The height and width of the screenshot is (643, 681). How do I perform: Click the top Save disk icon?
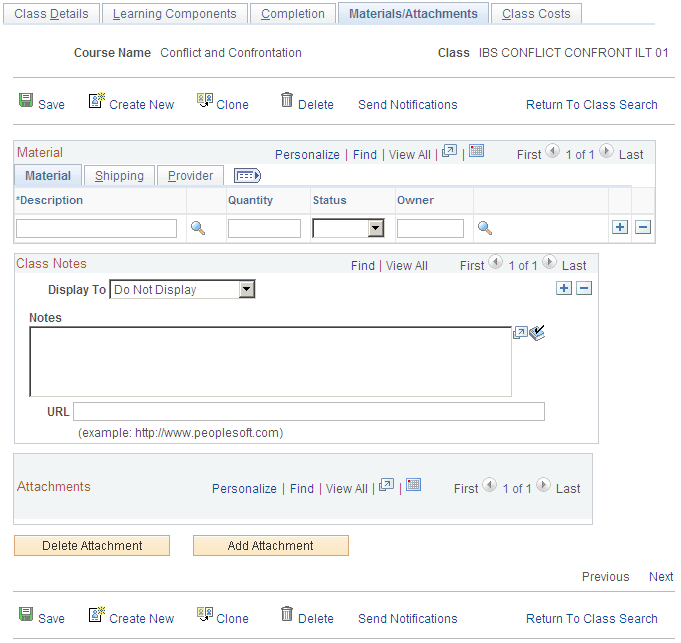26,100
